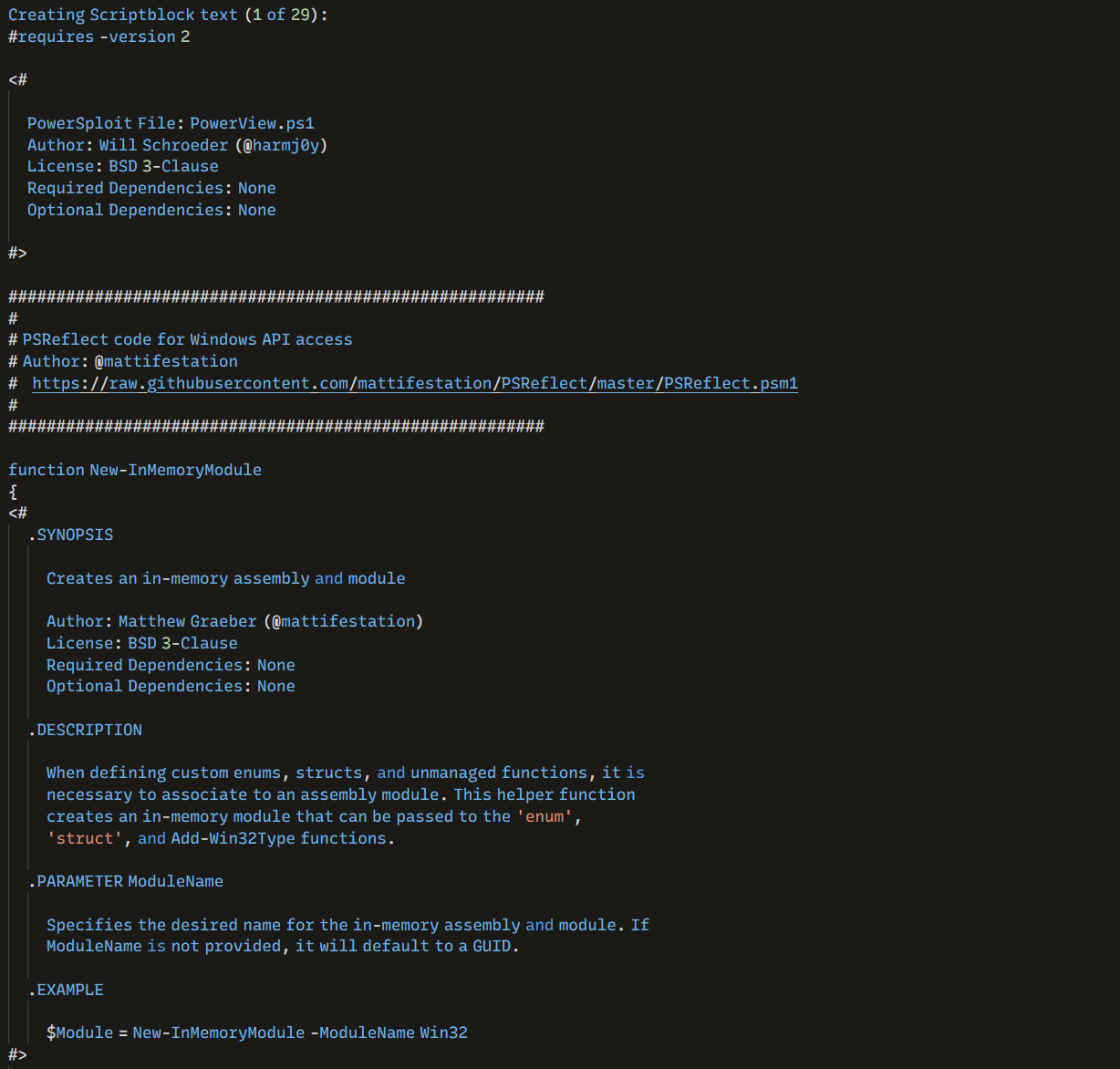This screenshot has width=1120, height=1069.
Task: Click 'When defining custom enums, structs' line
Action: (346, 773)
